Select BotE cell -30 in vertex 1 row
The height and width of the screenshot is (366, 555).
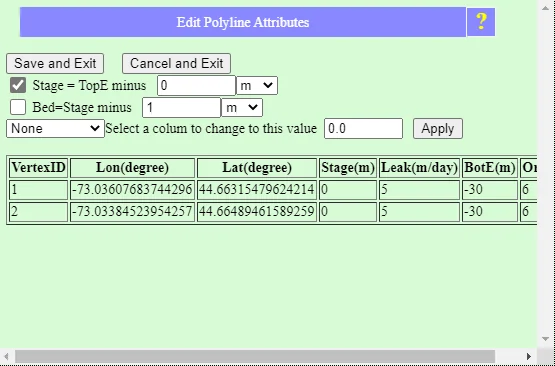pos(490,190)
